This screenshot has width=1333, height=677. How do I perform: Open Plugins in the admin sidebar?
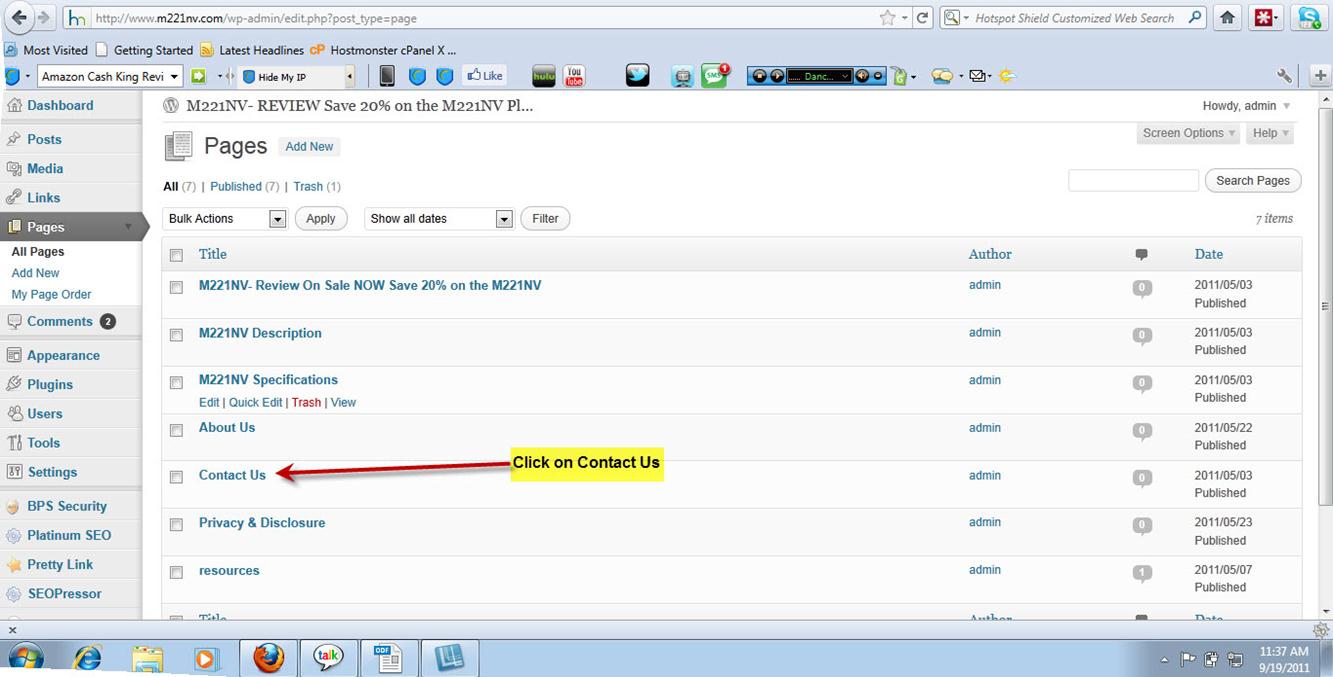[x=50, y=384]
